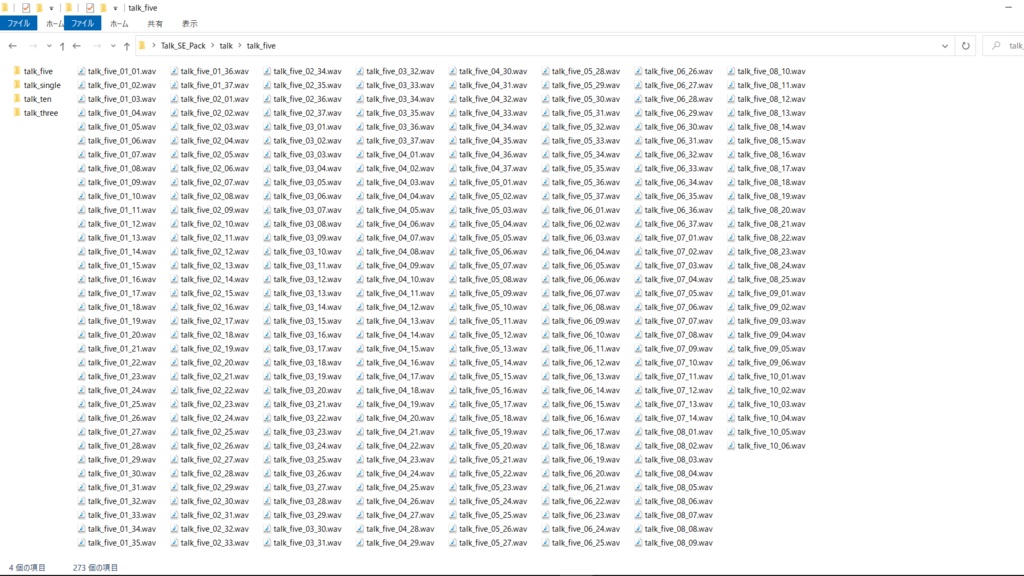
Task: Go up one level with front window's up arrow
Action: pyautogui.click(x=127, y=46)
